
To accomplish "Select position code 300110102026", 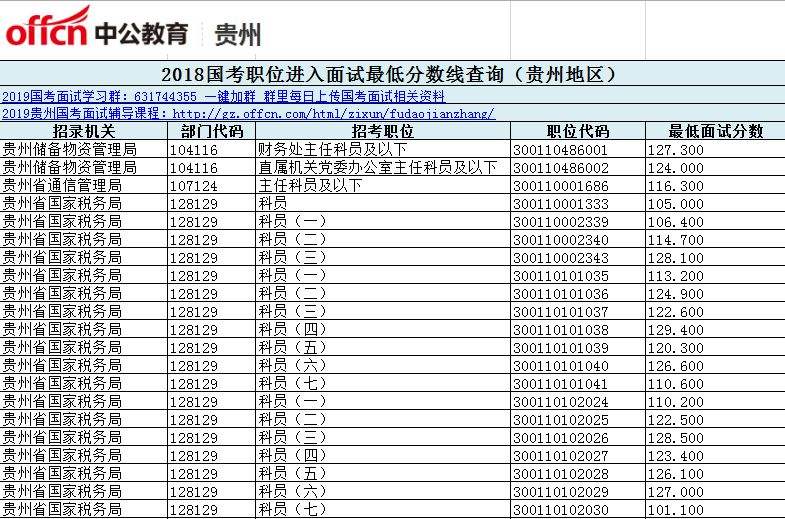I will click(x=578, y=437).
